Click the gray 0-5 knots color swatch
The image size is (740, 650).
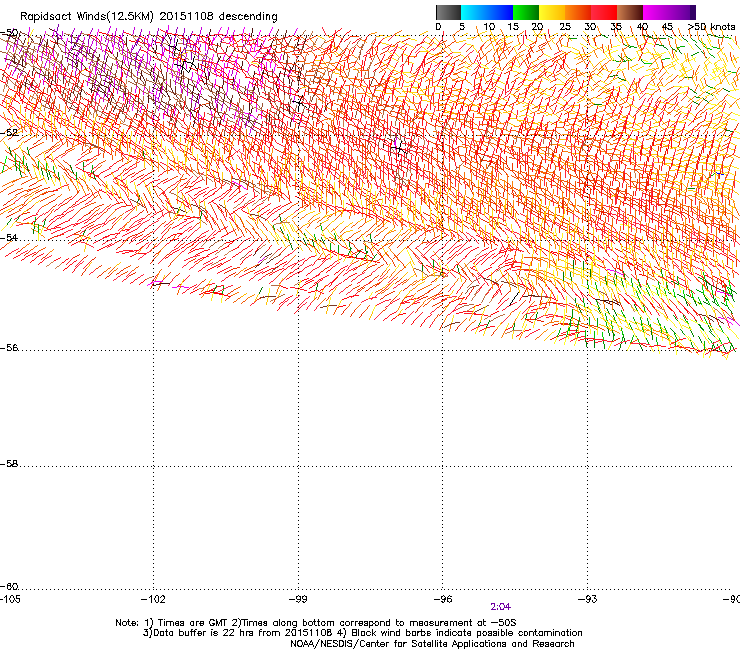click(448, 12)
